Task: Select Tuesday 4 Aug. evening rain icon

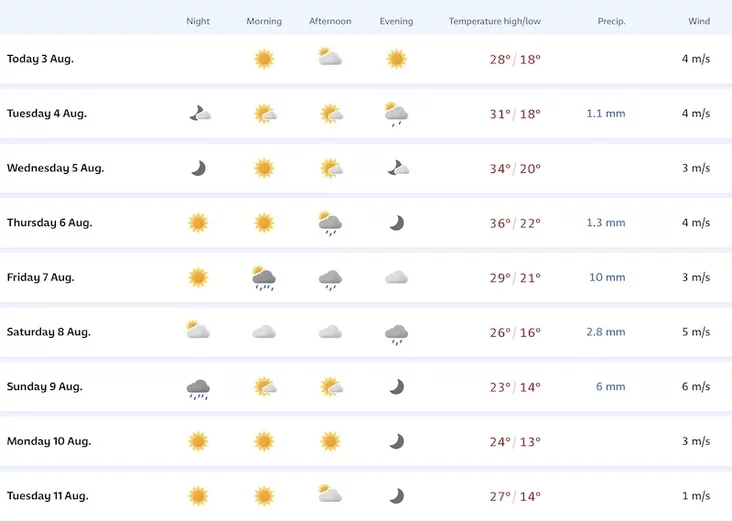Action: (x=396, y=114)
